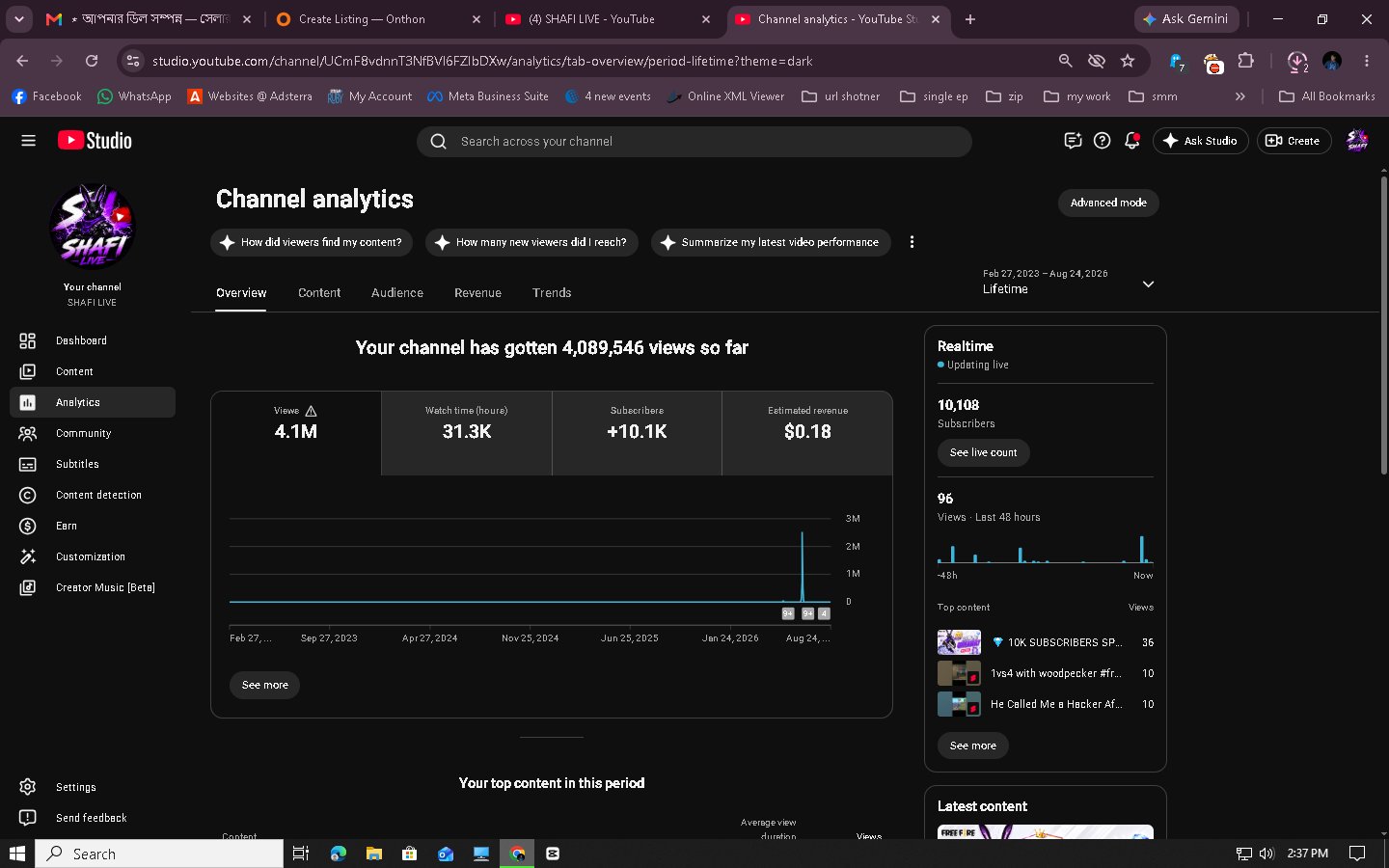
Task: Open more suggested prompts (three dots)
Action: 912,242
